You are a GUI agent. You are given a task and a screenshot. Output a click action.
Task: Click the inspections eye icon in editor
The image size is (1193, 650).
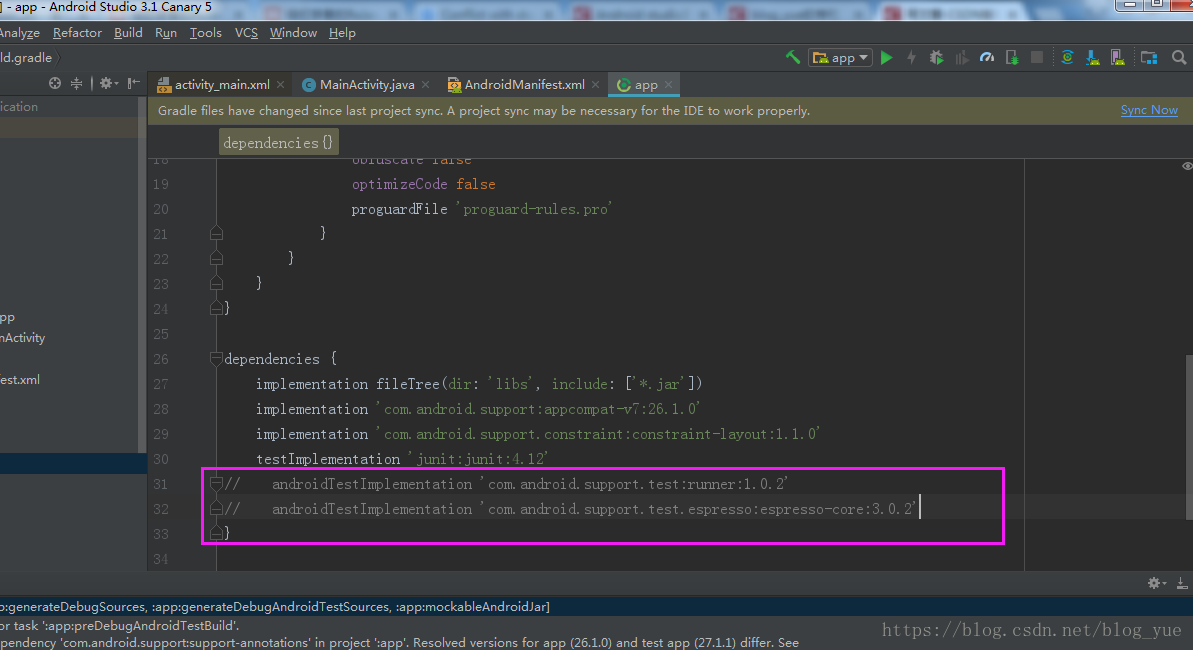pyautogui.click(x=1187, y=166)
